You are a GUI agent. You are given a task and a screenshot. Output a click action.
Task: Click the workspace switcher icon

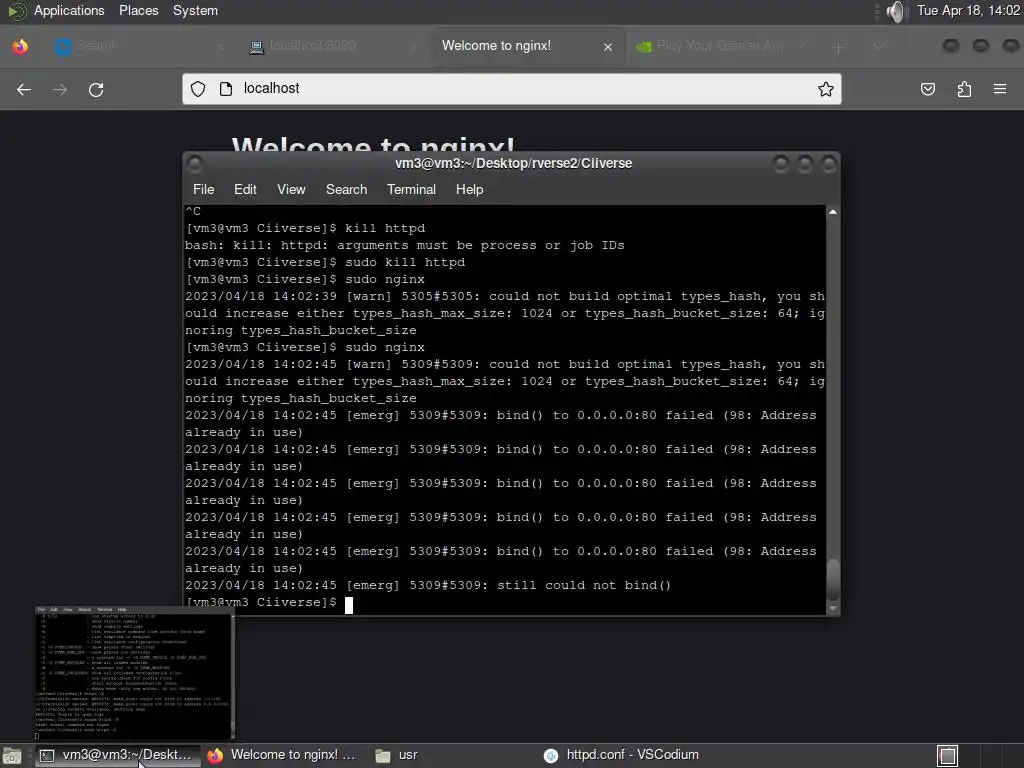[948, 756]
